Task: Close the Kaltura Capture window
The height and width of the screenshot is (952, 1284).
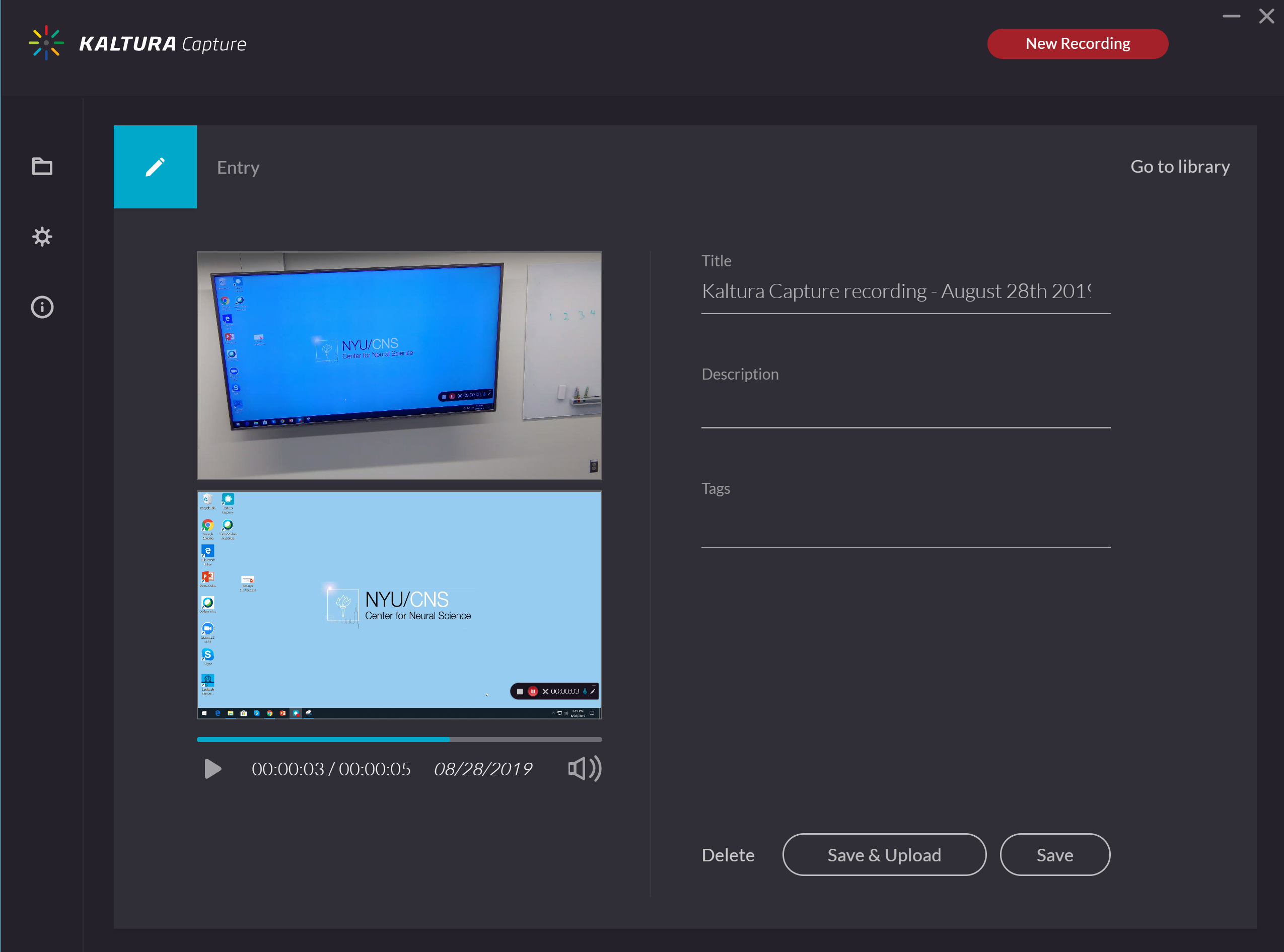Action: click(1266, 16)
